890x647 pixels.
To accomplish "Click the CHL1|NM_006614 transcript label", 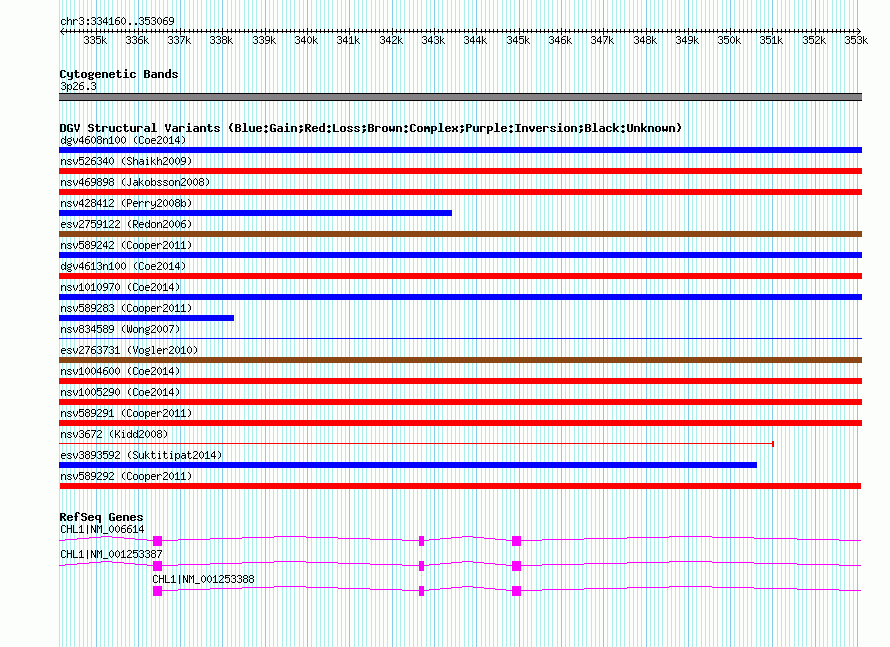I will [x=102, y=530].
